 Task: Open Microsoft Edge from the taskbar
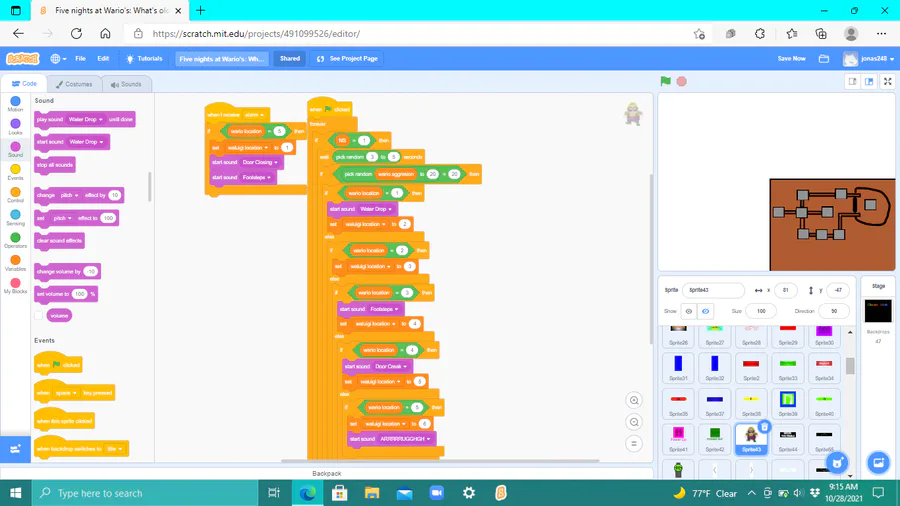(x=308, y=493)
